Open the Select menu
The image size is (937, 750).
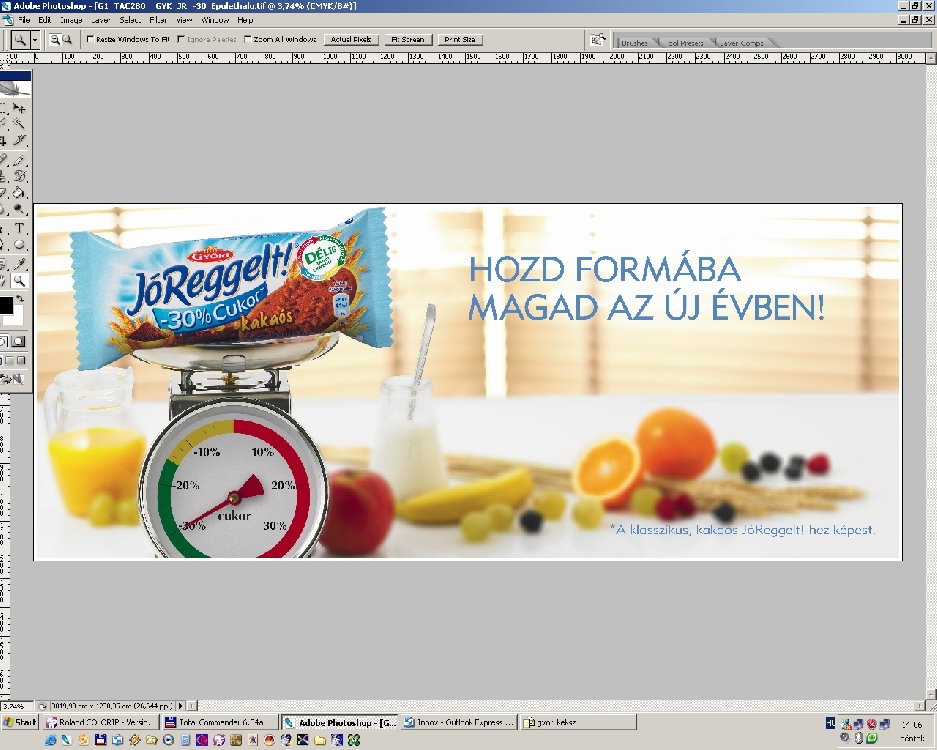pyautogui.click(x=130, y=20)
